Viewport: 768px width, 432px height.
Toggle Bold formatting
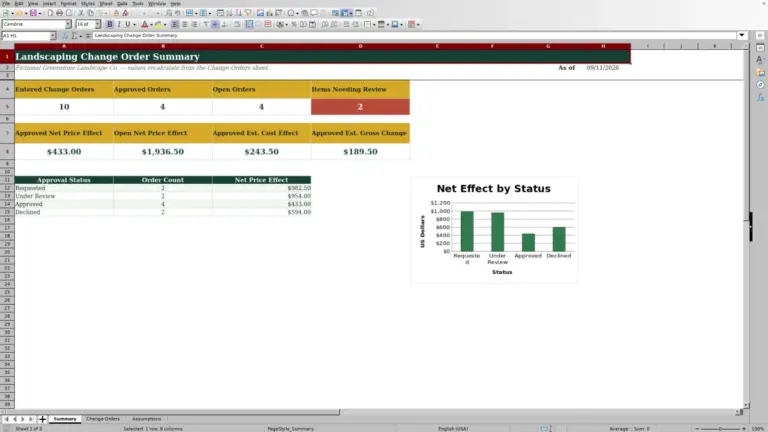pyautogui.click(x=110, y=24)
